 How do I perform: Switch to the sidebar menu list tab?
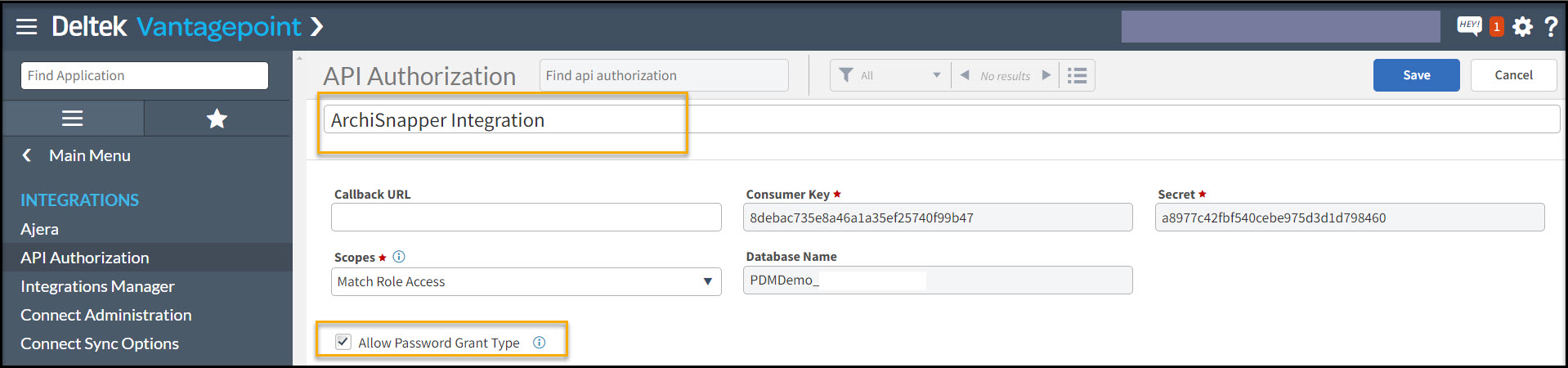(x=73, y=119)
